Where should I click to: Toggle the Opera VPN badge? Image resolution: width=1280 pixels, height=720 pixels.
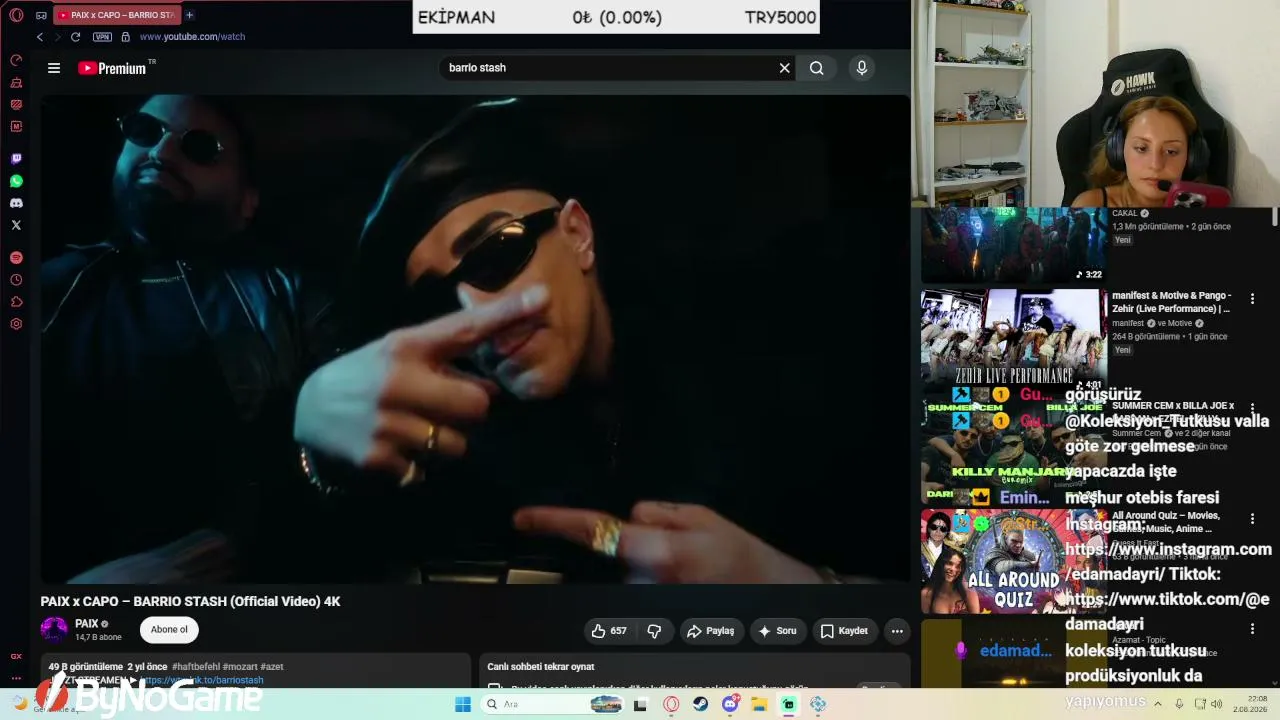point(102,37)
